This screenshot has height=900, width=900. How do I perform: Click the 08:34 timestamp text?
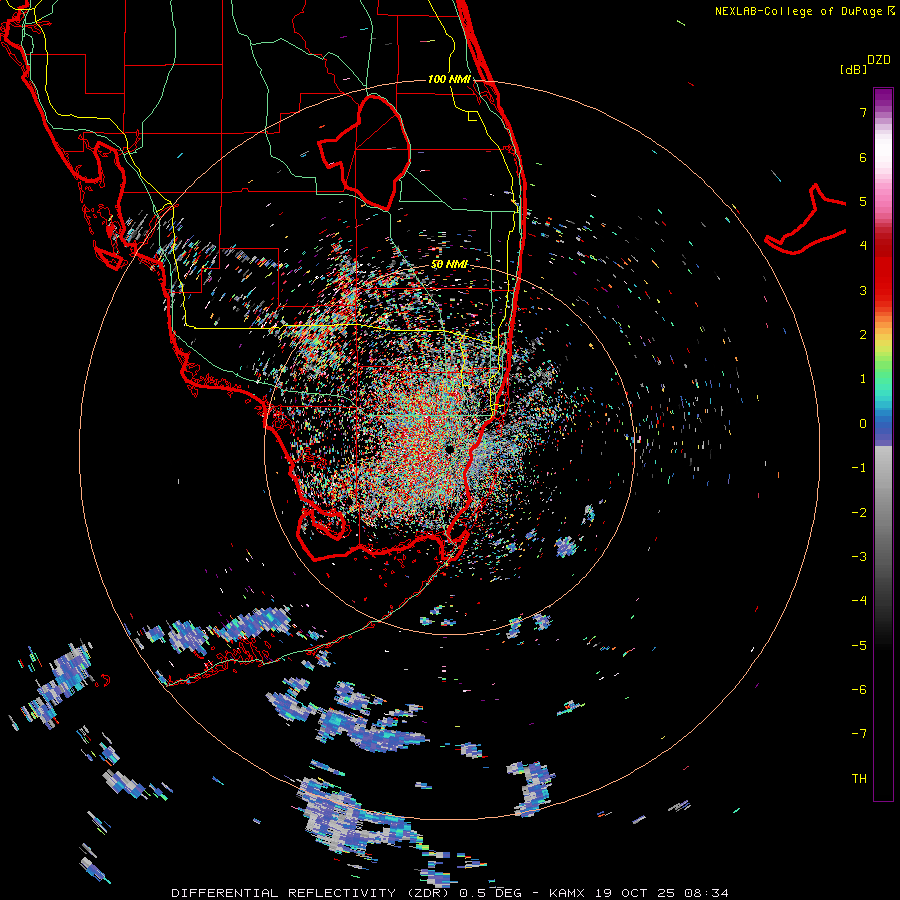pyautogui.click(x=707, y=893)
